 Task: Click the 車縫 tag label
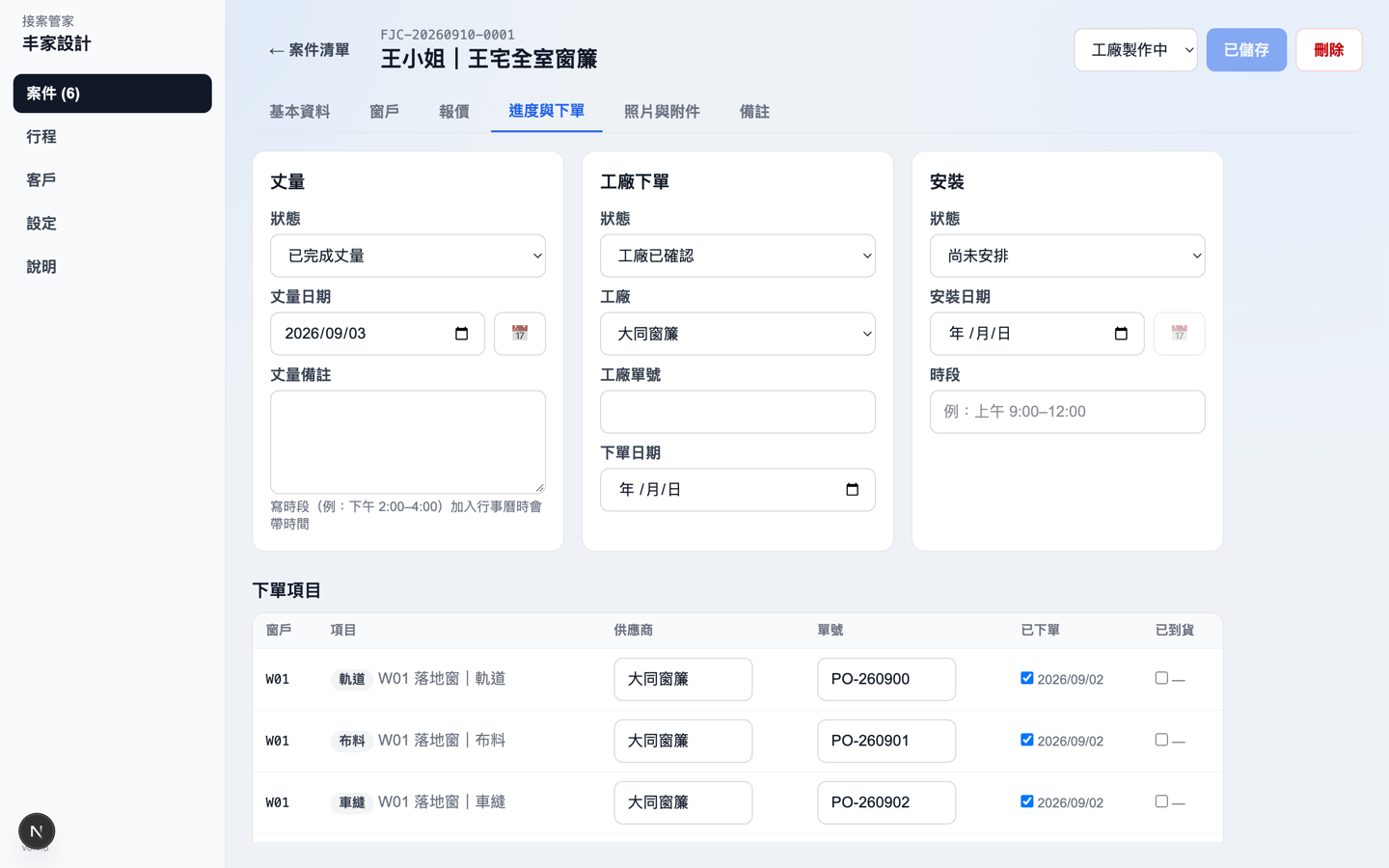pyautogui.click(x=351, y=802)
